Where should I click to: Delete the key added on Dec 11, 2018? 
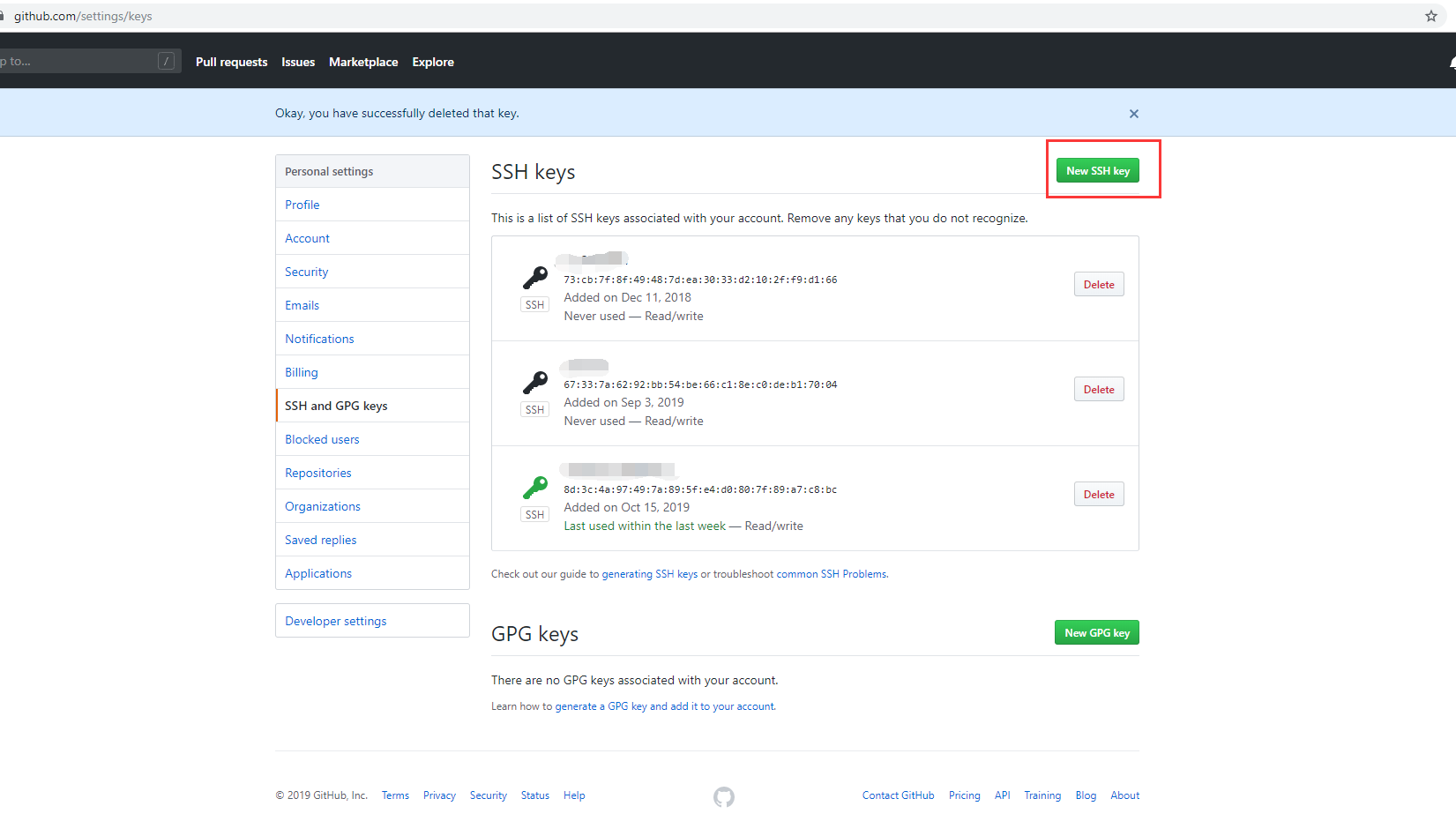pos(1099,285)
